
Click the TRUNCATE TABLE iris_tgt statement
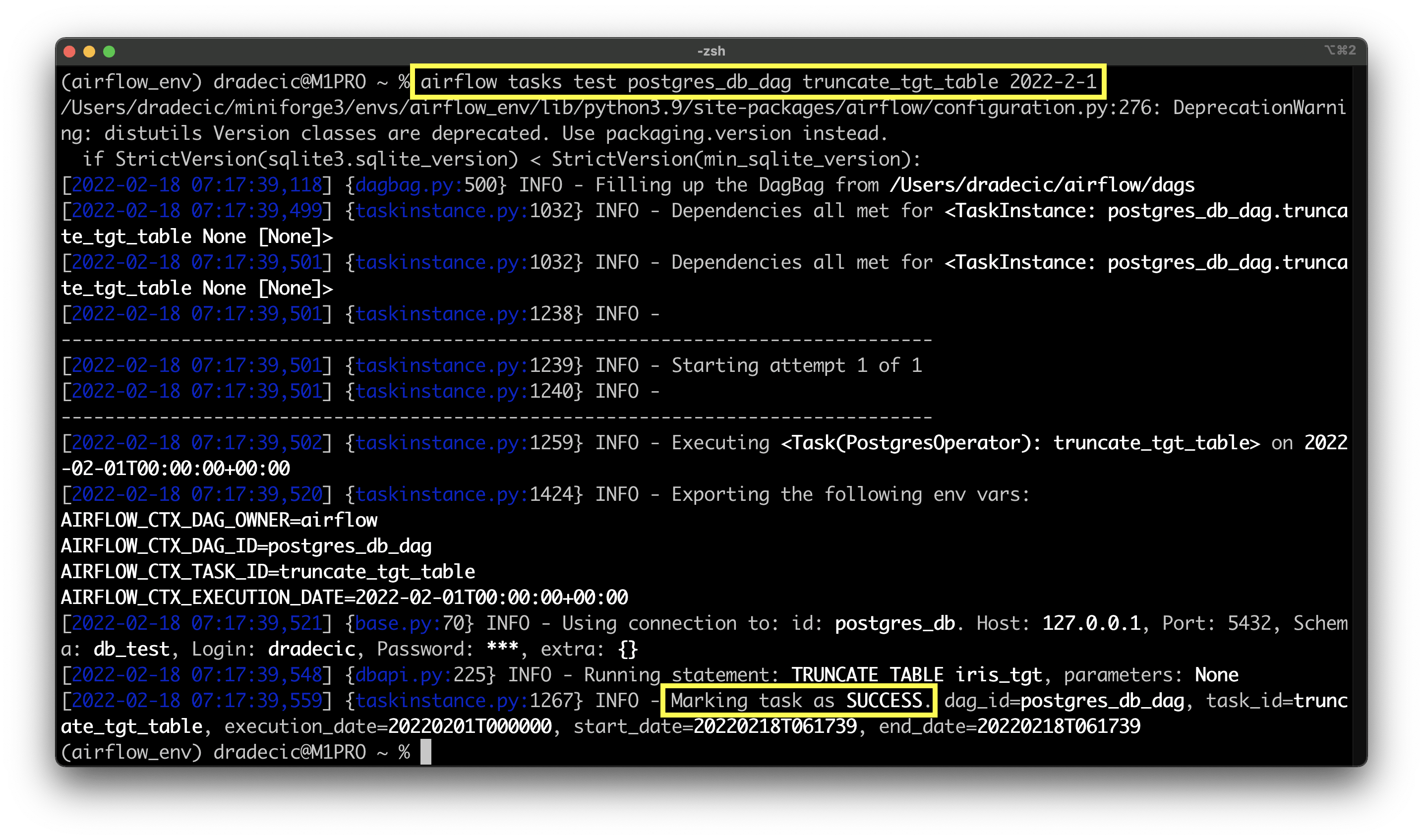[x=916, y=675]
